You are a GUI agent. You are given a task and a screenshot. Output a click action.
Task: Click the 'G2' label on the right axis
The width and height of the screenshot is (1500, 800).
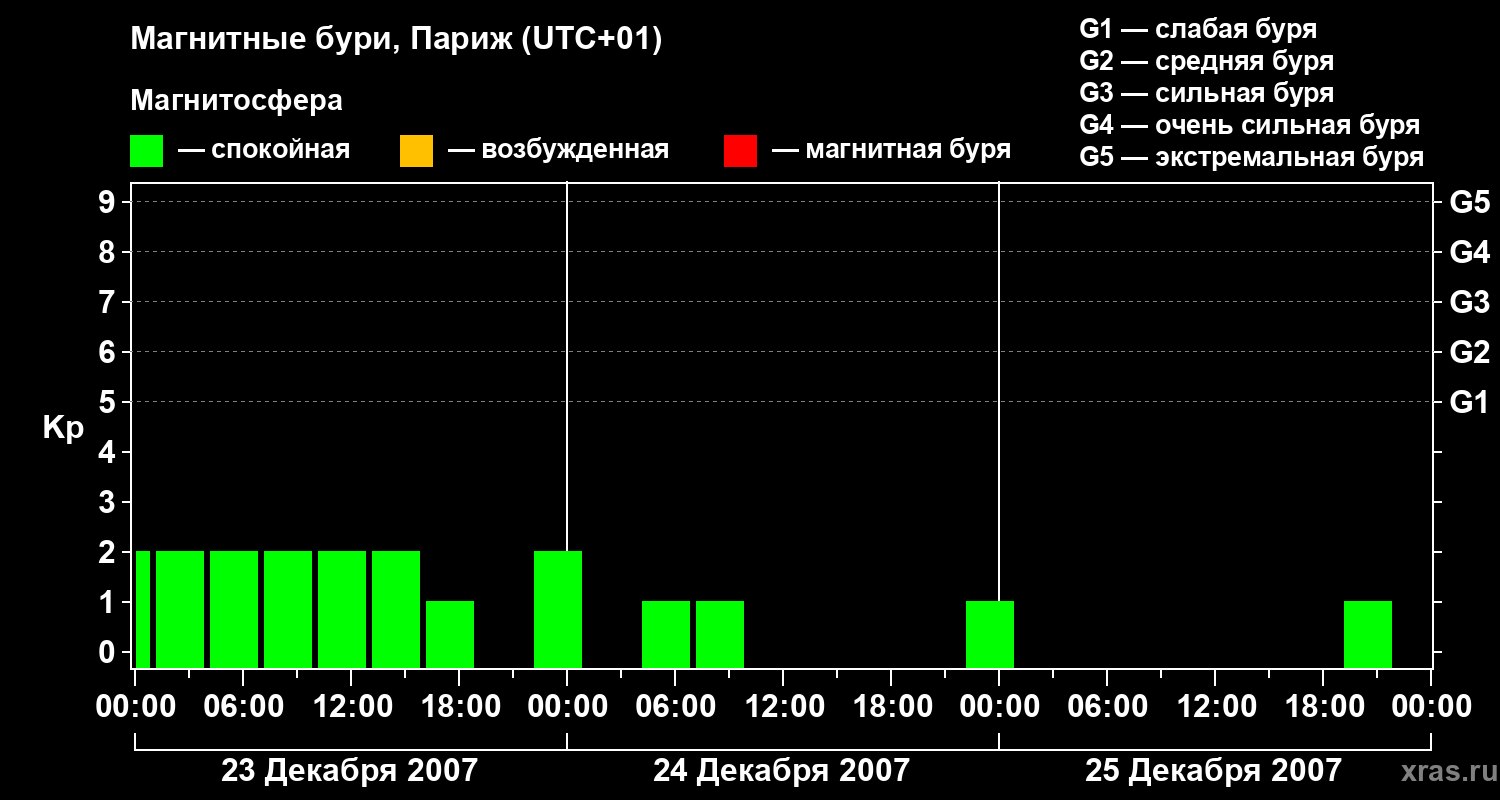1470,352
